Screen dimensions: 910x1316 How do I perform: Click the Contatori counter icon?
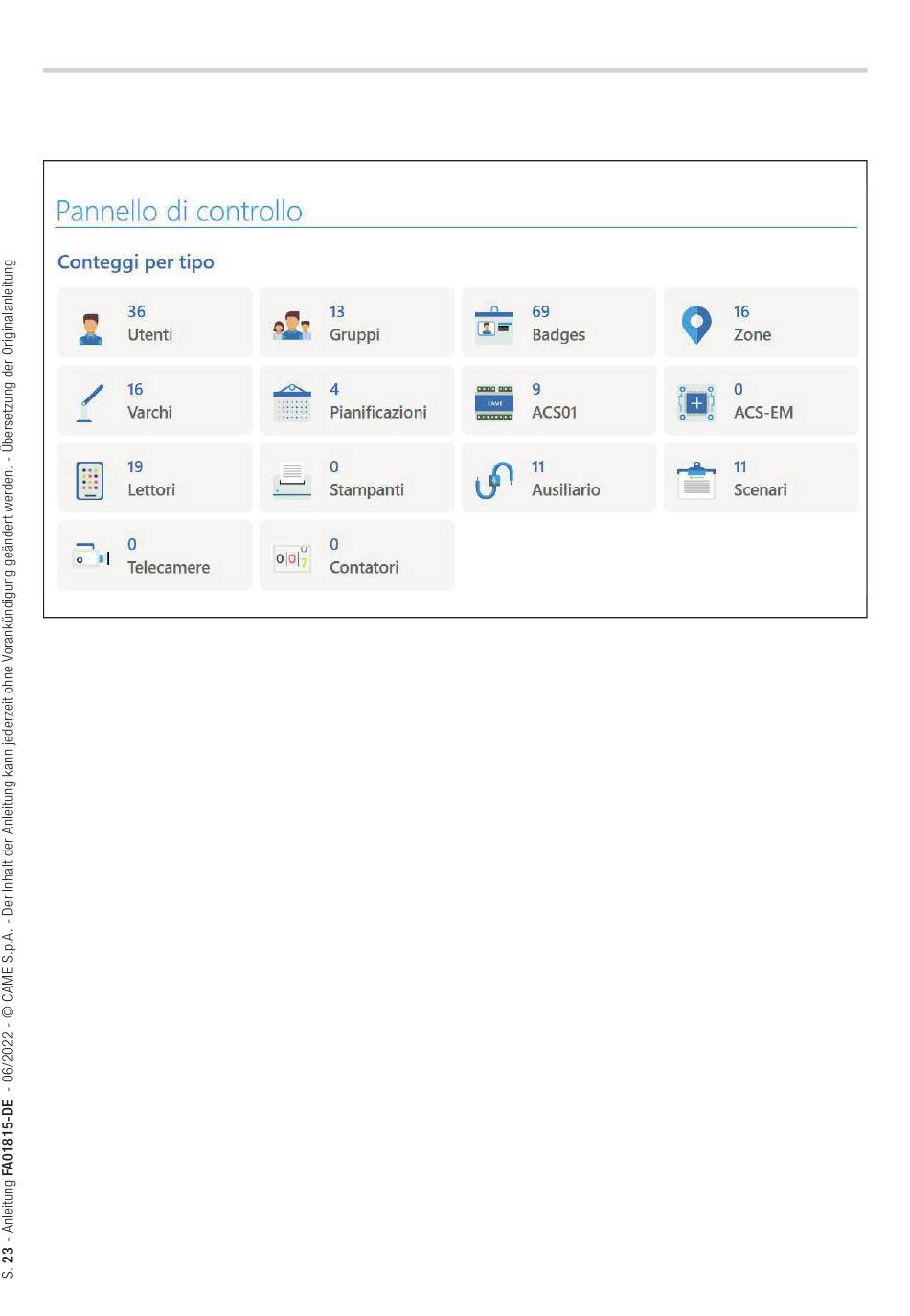click(x=292, y=557)
